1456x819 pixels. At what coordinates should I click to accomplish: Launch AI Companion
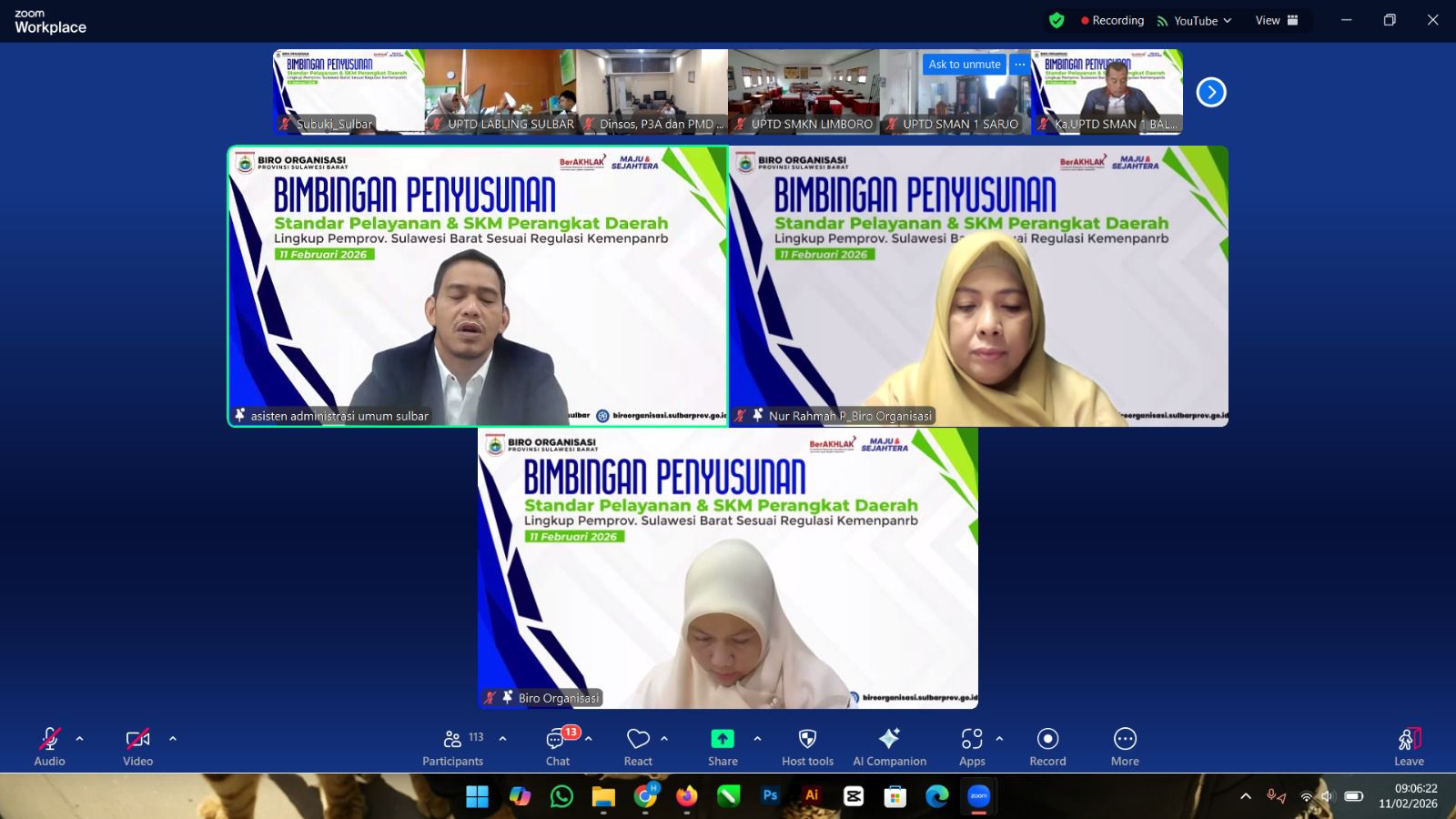[889, 747]
